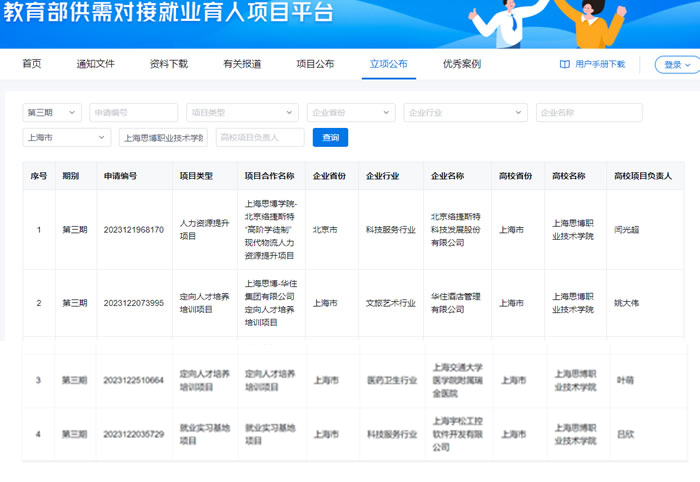Open the 项目类型 dropdown filter
The image size is (700, 482).
(241, 112)
